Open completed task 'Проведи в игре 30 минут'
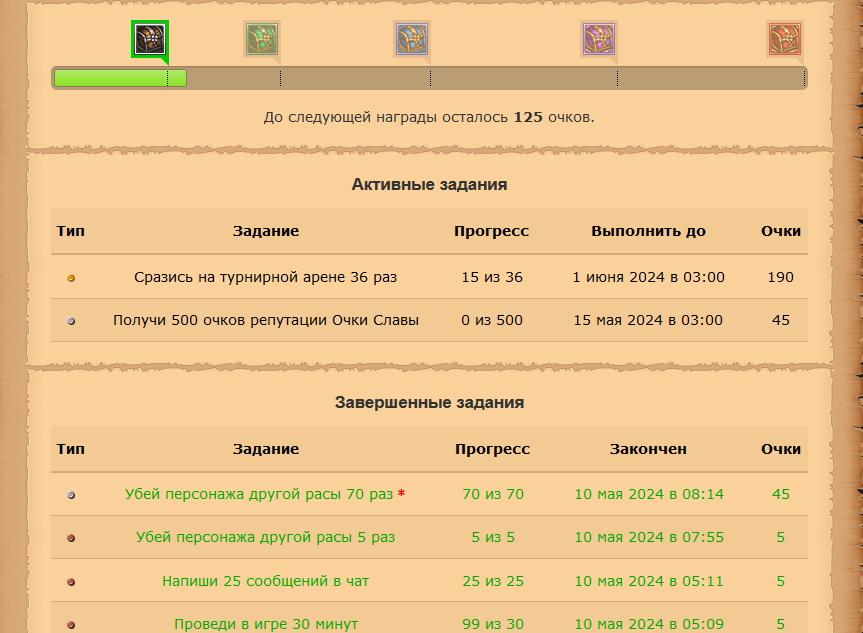This screenshot has height=633, width=863. [x=266, y=624]
